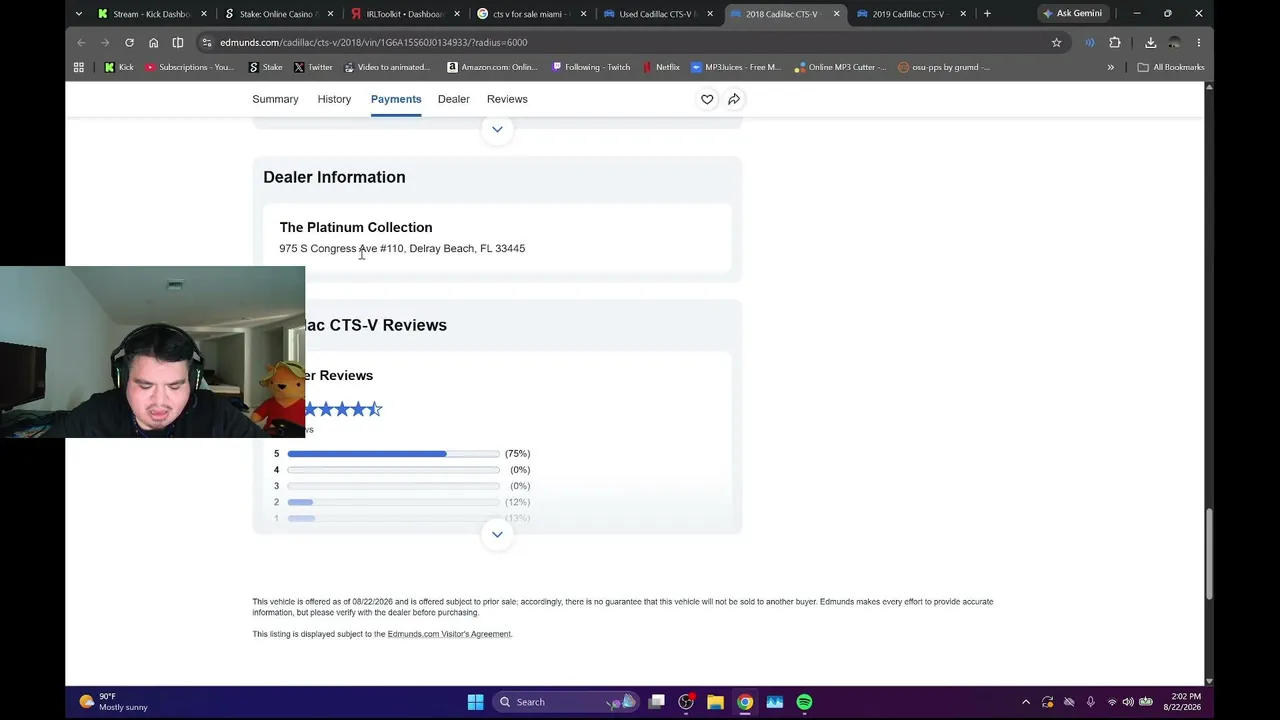Open the tab search dropdown
This screenshot has height=720, width=1280.
click(81, 14)
